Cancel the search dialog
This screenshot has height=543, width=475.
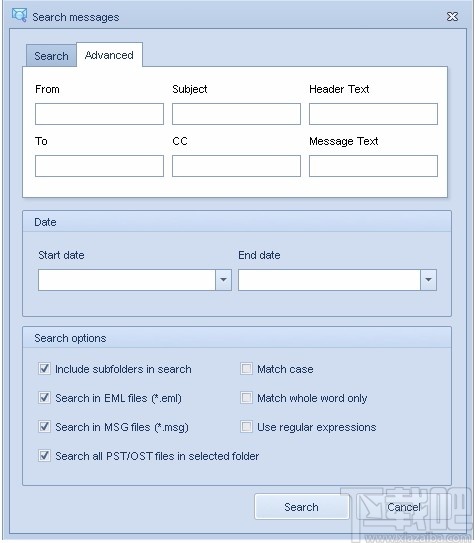pos(404,507)
